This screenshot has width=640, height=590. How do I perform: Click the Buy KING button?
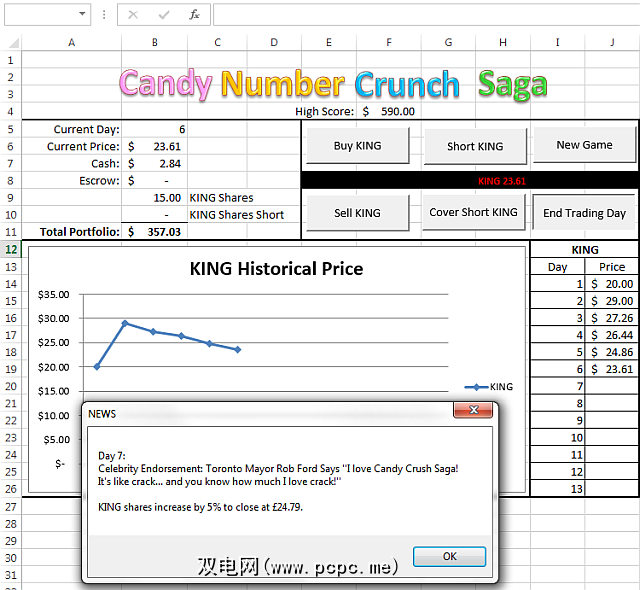(358, 146)
